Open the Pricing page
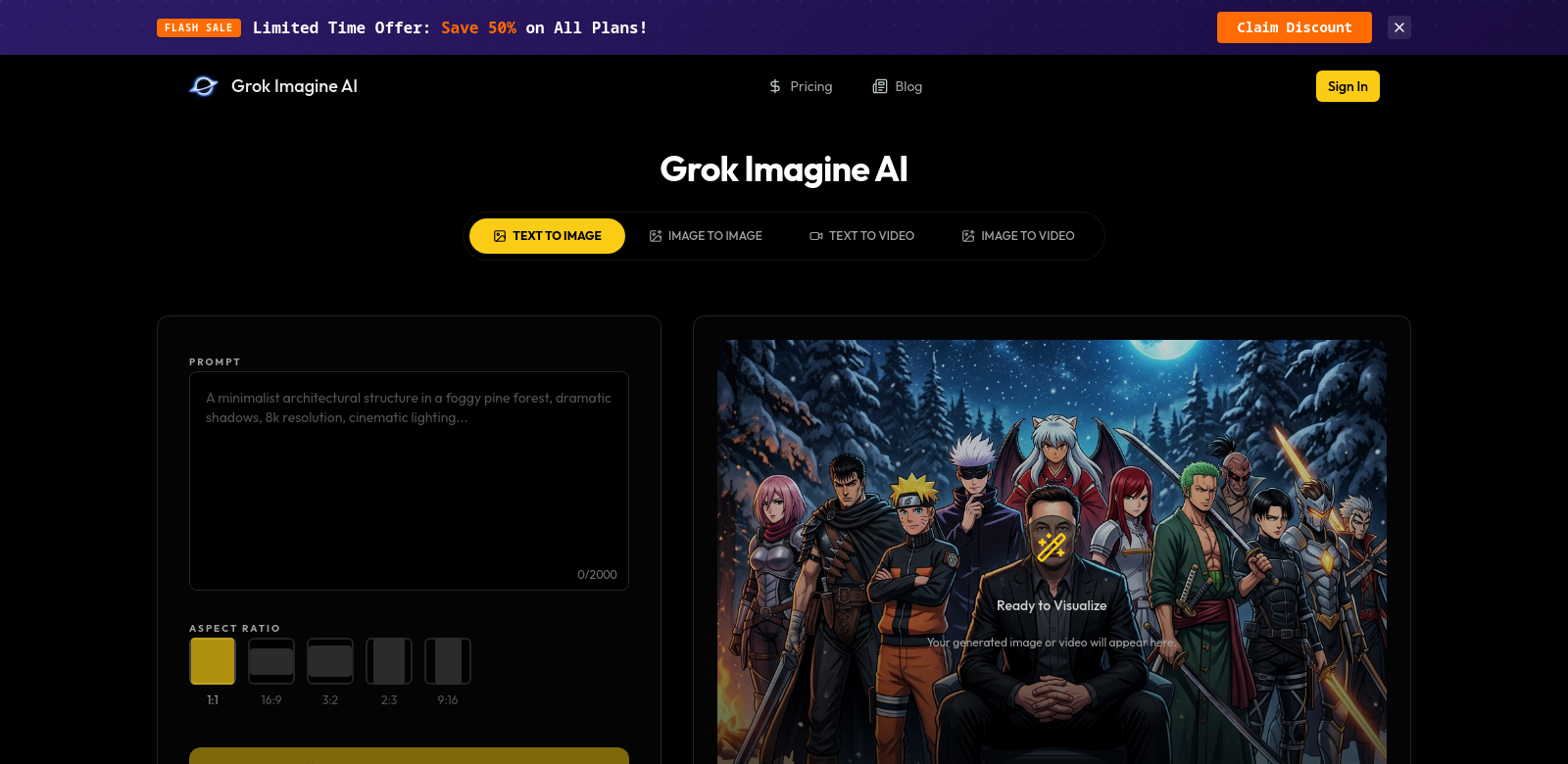 pyautogui.click(x=801, y=86)
